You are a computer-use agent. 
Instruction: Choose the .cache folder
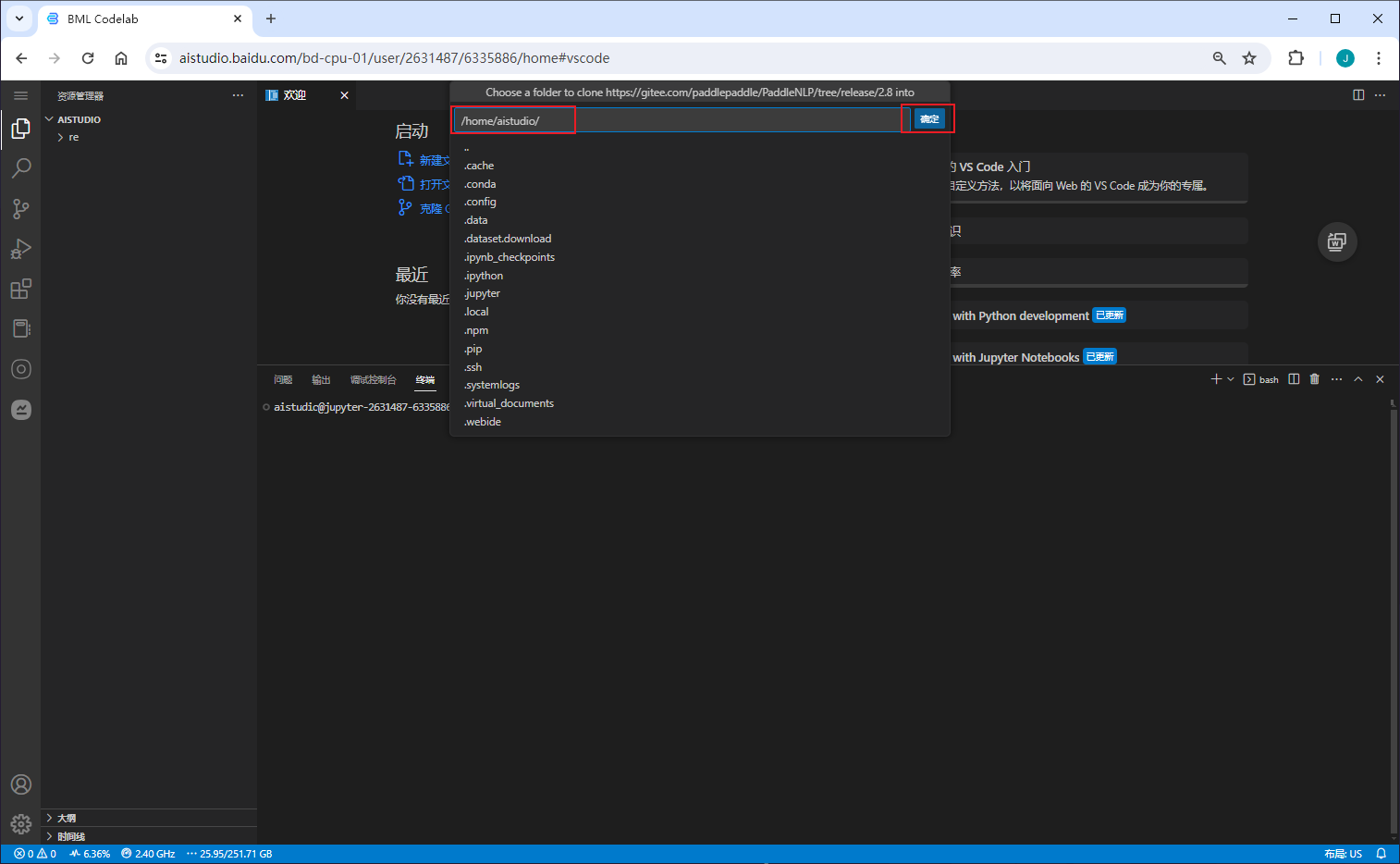pyautogui.click(x=700, y=166)
